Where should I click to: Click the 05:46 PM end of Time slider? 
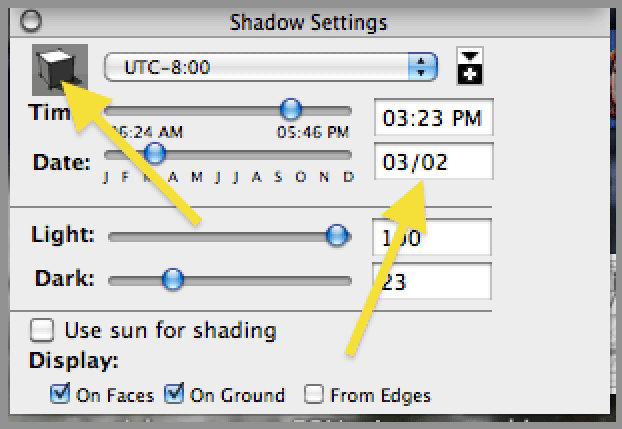point(313,130)
